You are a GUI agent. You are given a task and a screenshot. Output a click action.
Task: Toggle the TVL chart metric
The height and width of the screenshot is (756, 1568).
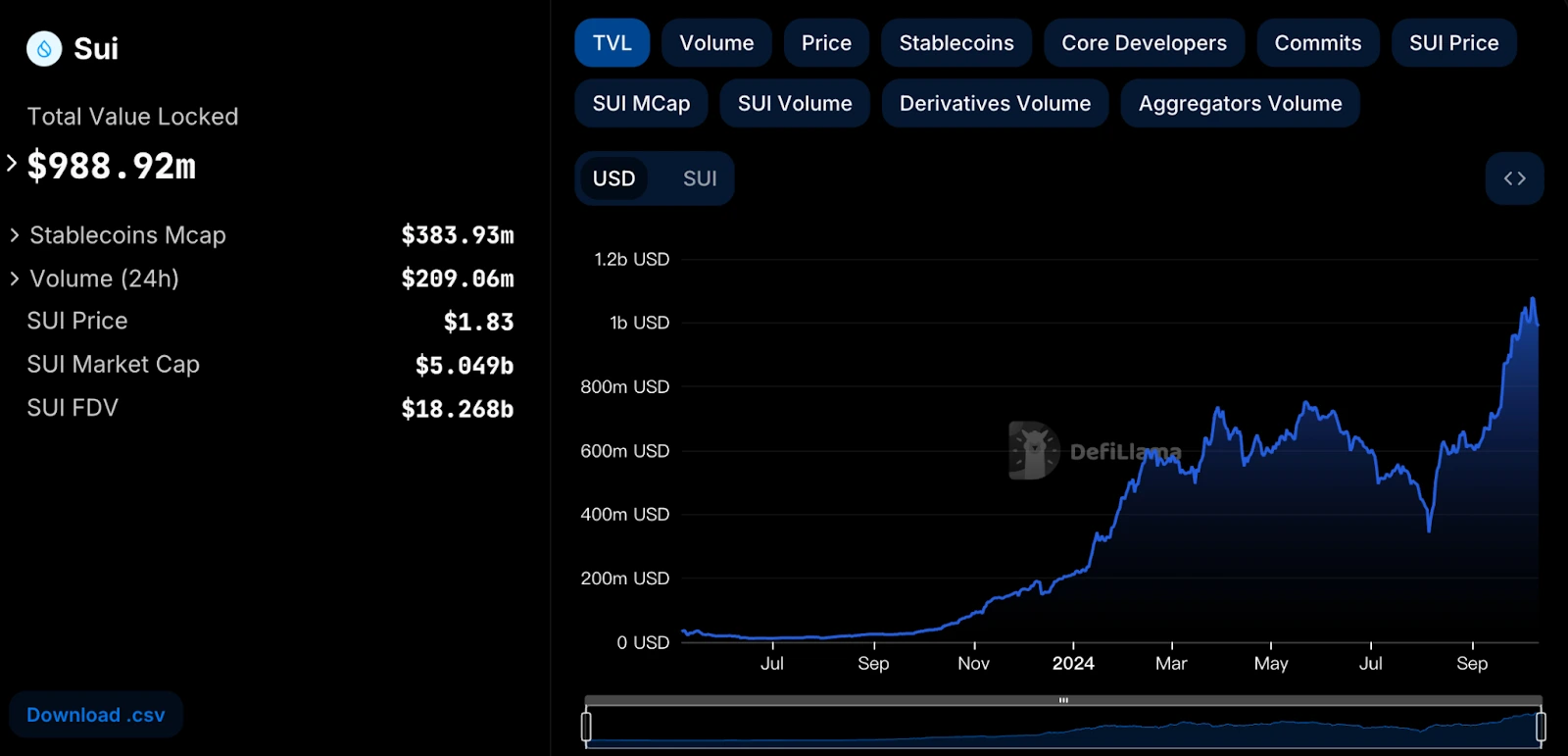[x=612, y=43]
